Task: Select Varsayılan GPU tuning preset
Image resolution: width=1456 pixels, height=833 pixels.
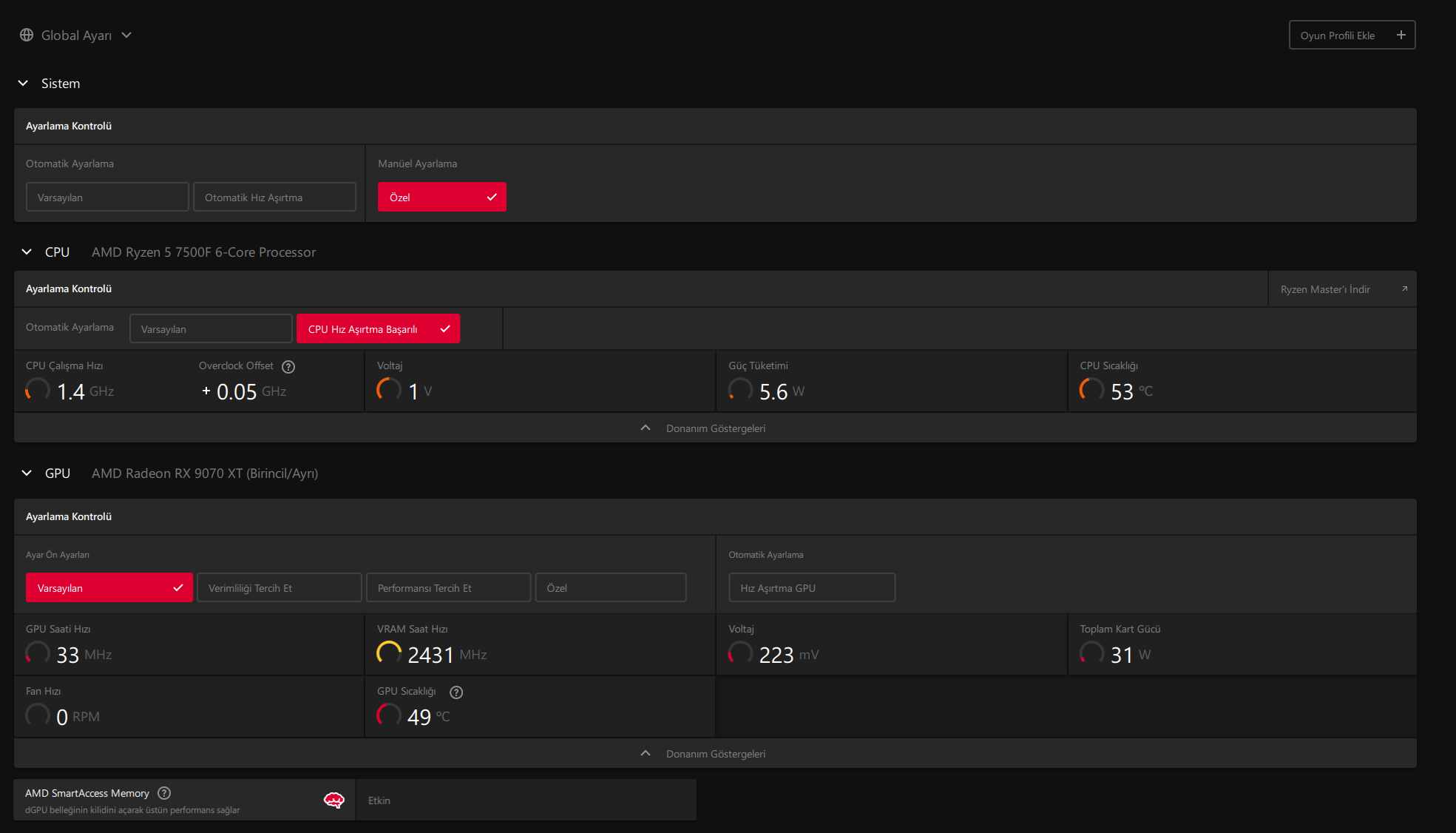Action: (109, 587)
